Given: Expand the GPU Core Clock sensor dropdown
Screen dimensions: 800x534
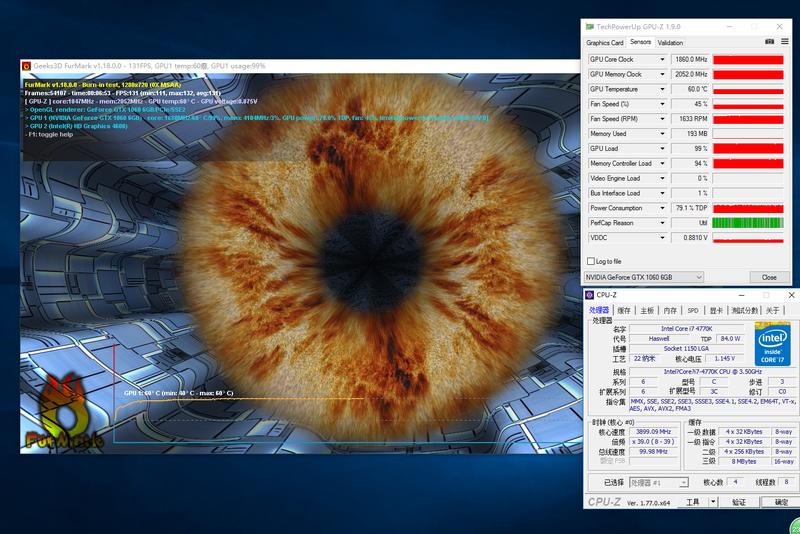Looking at the screenshot, I should [661, 60].
